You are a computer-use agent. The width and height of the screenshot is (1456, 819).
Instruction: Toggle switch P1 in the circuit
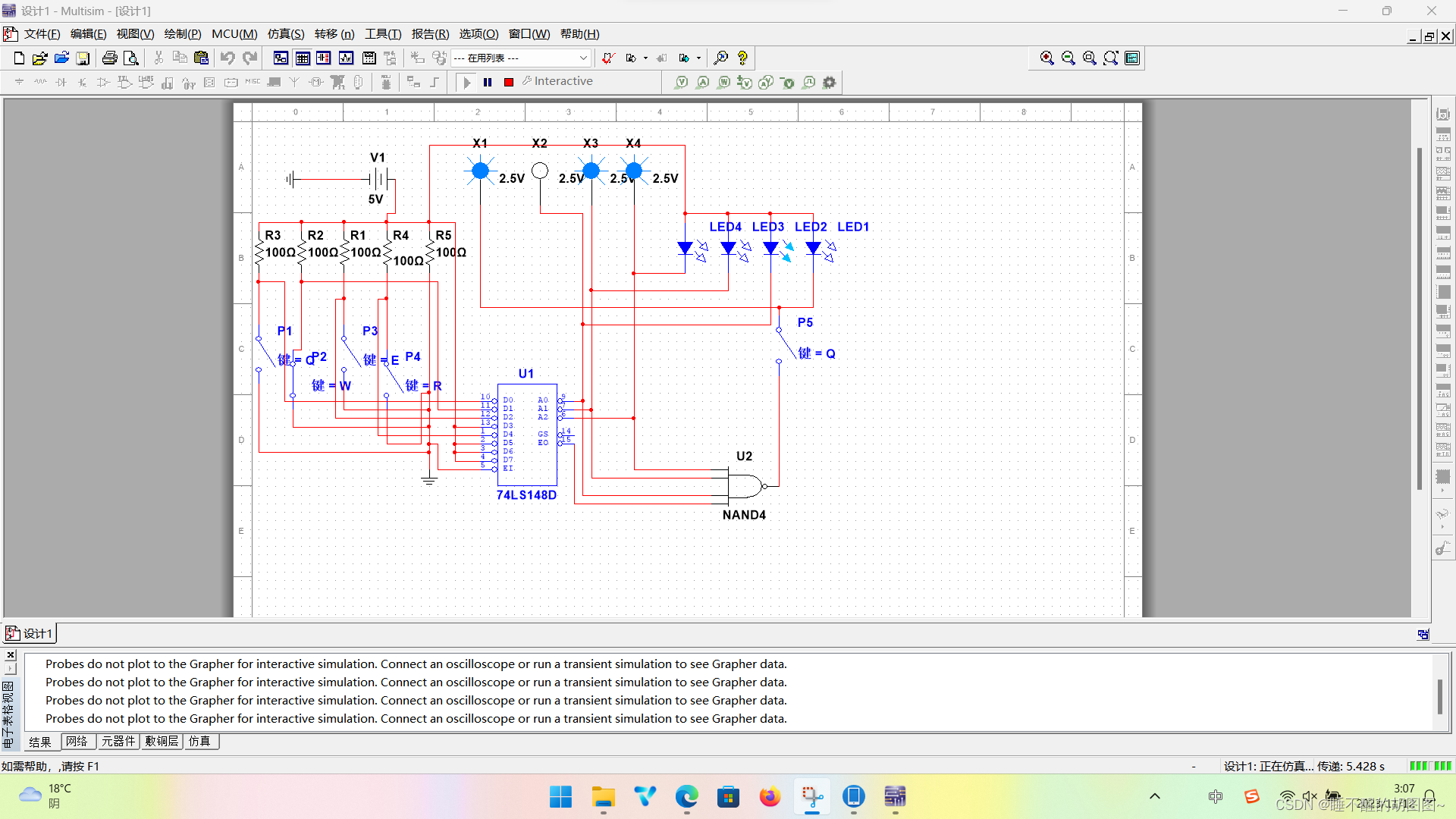[265, 352]
